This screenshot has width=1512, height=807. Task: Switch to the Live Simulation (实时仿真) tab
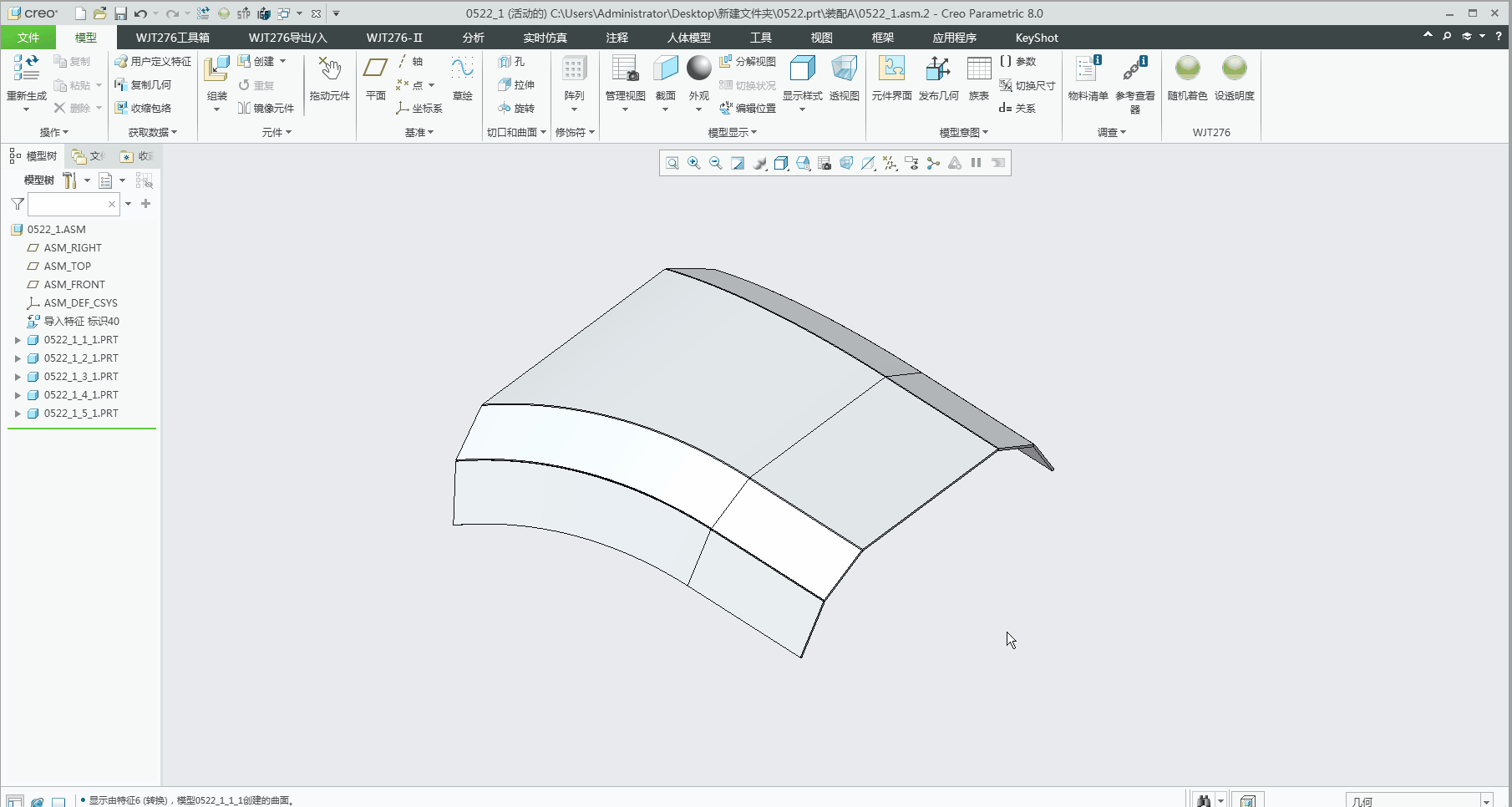click(x=545, y=38)
